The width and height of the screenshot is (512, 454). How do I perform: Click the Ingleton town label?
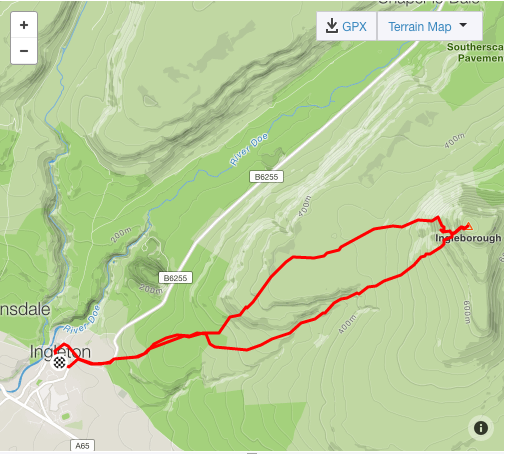pos(60,352)
